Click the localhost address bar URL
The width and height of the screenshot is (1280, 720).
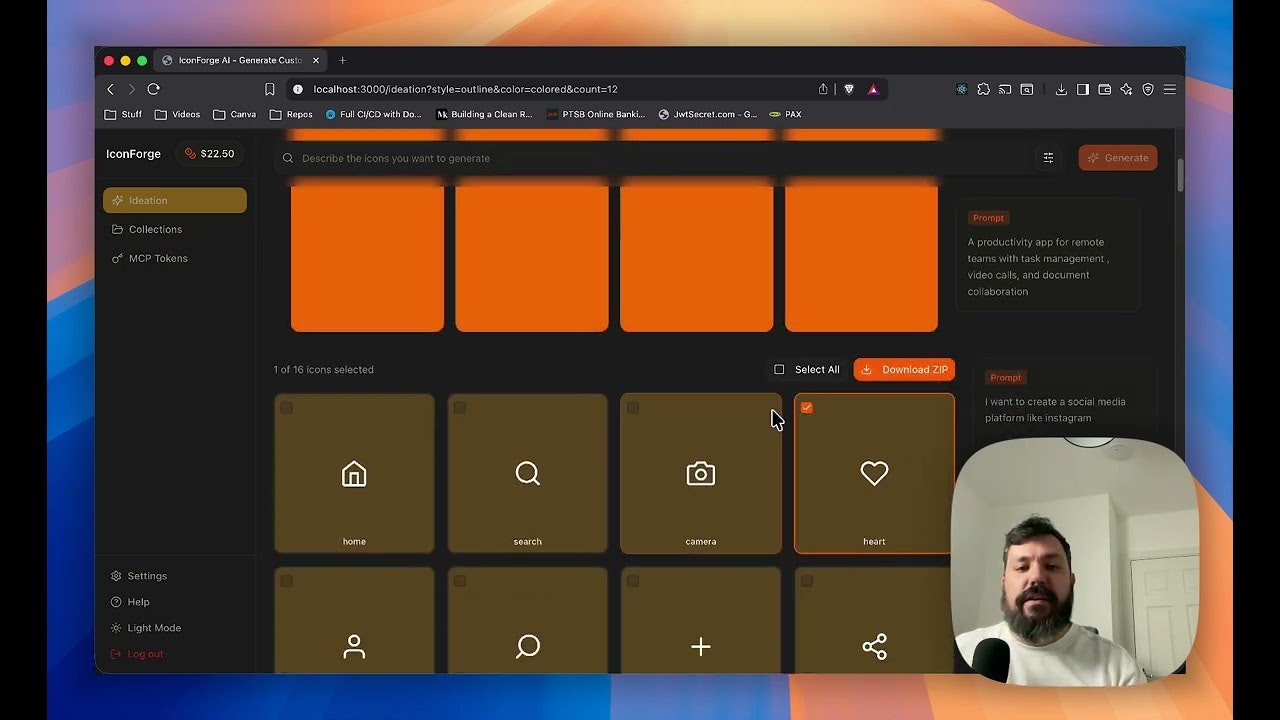tap(465, 89)
